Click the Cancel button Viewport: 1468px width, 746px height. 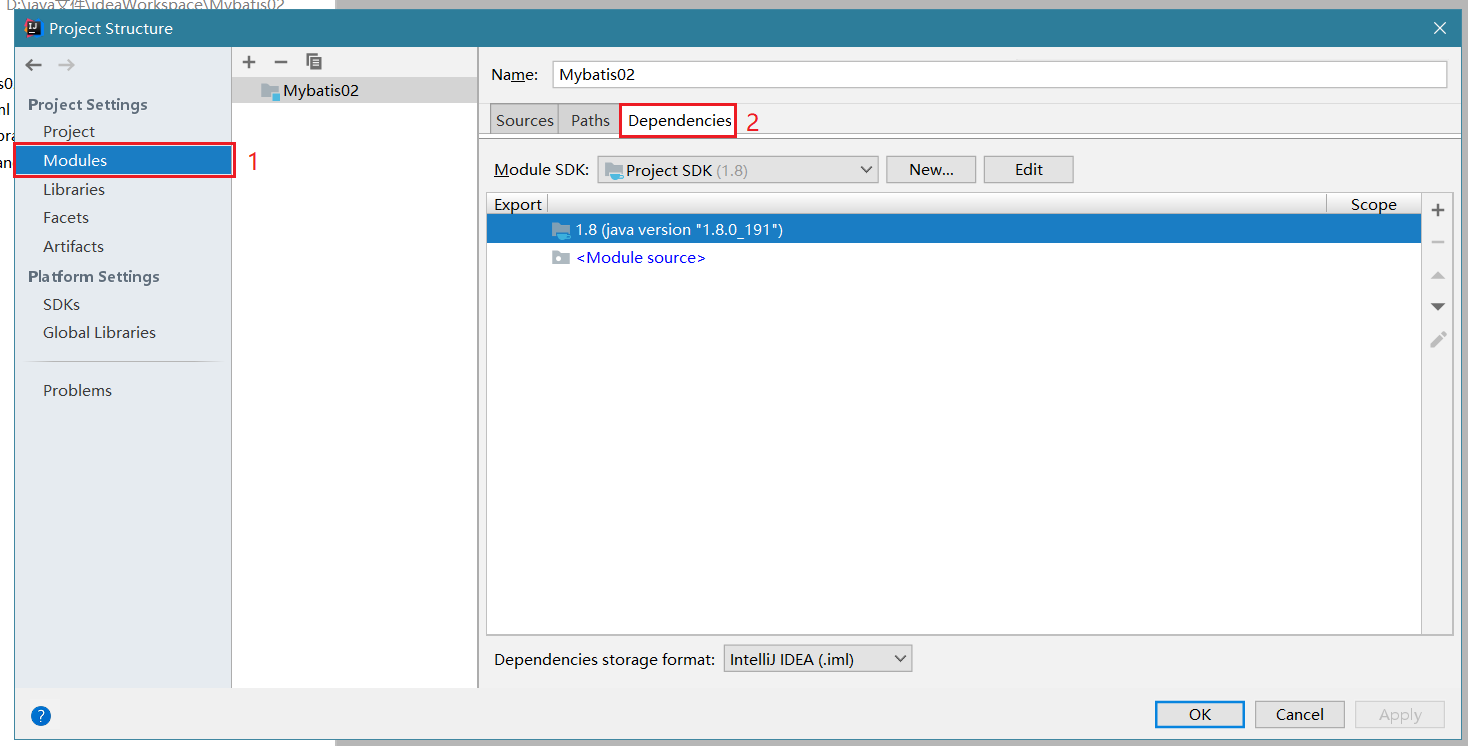click(x=1300, y=714)
